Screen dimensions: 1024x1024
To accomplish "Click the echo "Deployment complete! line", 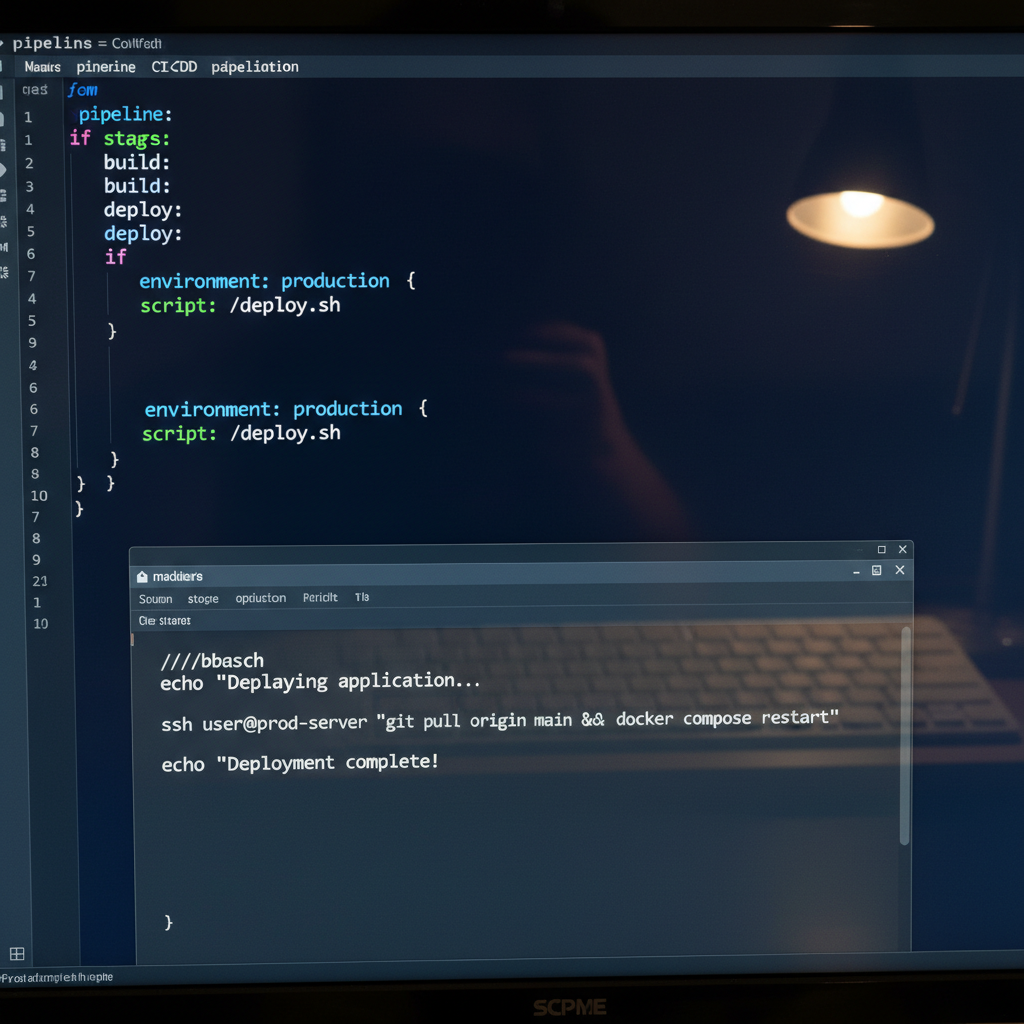I will (x=300, y=763).
